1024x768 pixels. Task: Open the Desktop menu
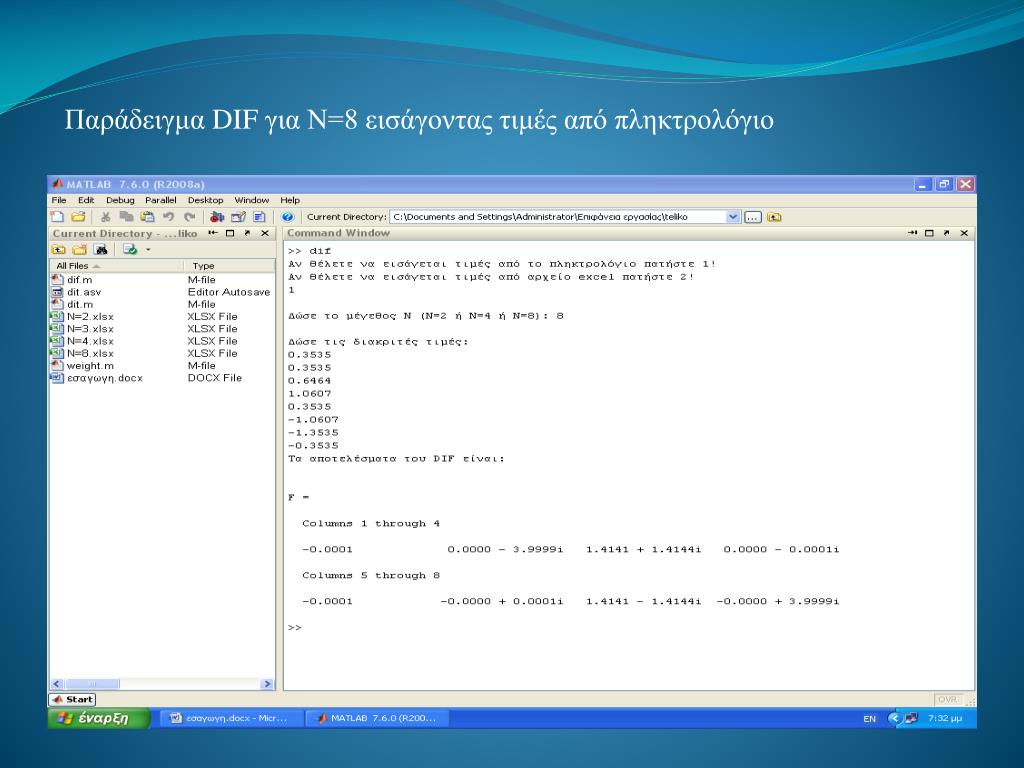206,200
